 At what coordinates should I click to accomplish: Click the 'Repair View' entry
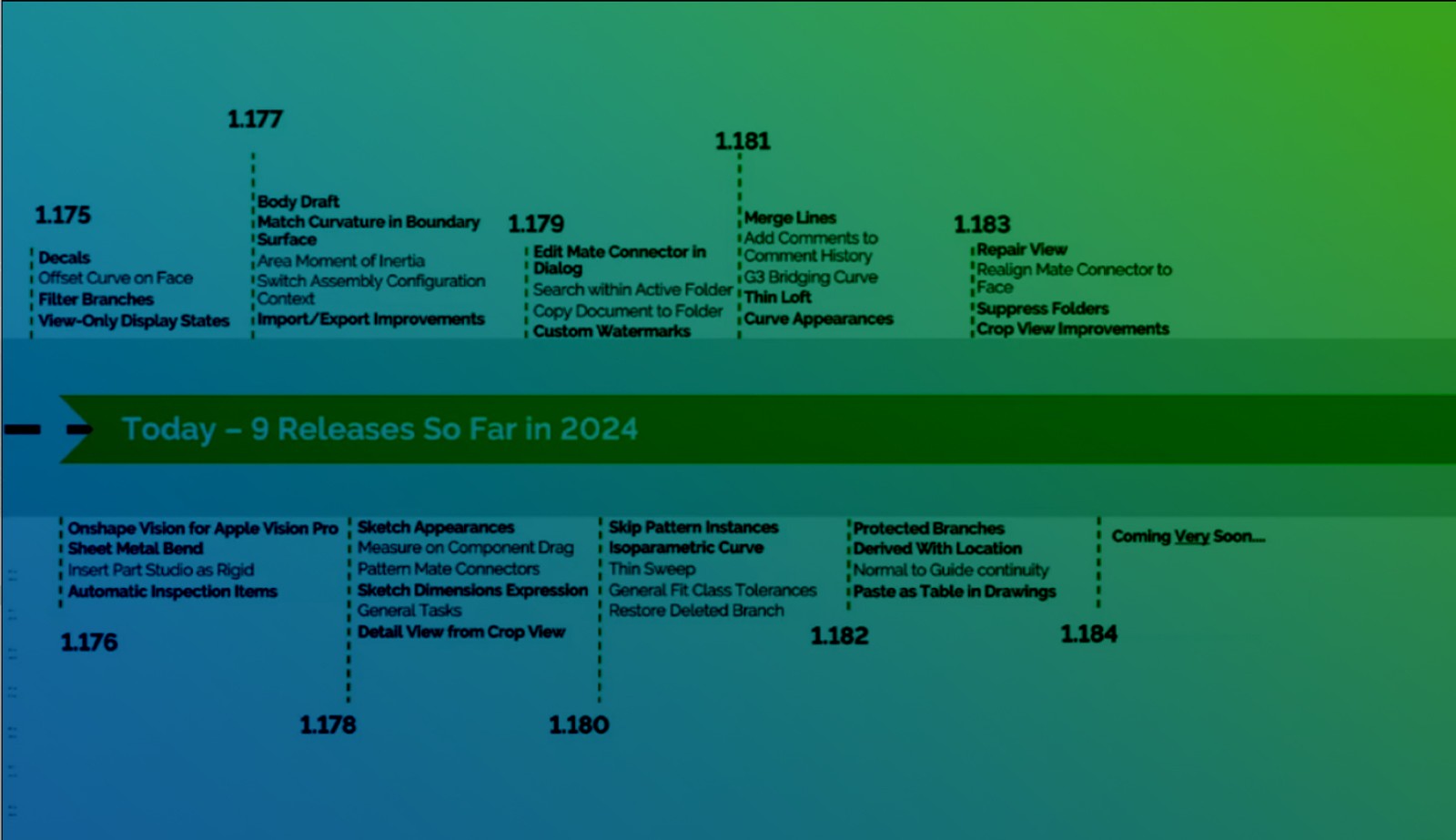1022,248
